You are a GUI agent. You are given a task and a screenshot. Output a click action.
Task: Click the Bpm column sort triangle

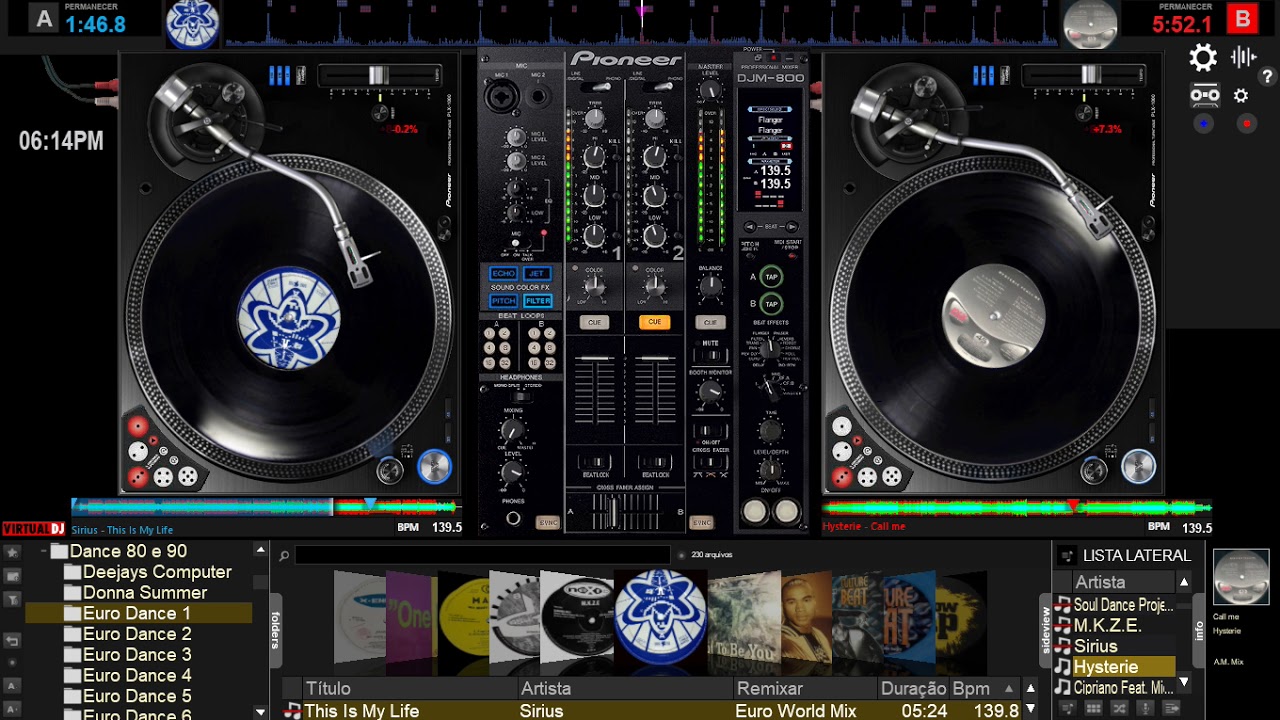pos(1007,689)
